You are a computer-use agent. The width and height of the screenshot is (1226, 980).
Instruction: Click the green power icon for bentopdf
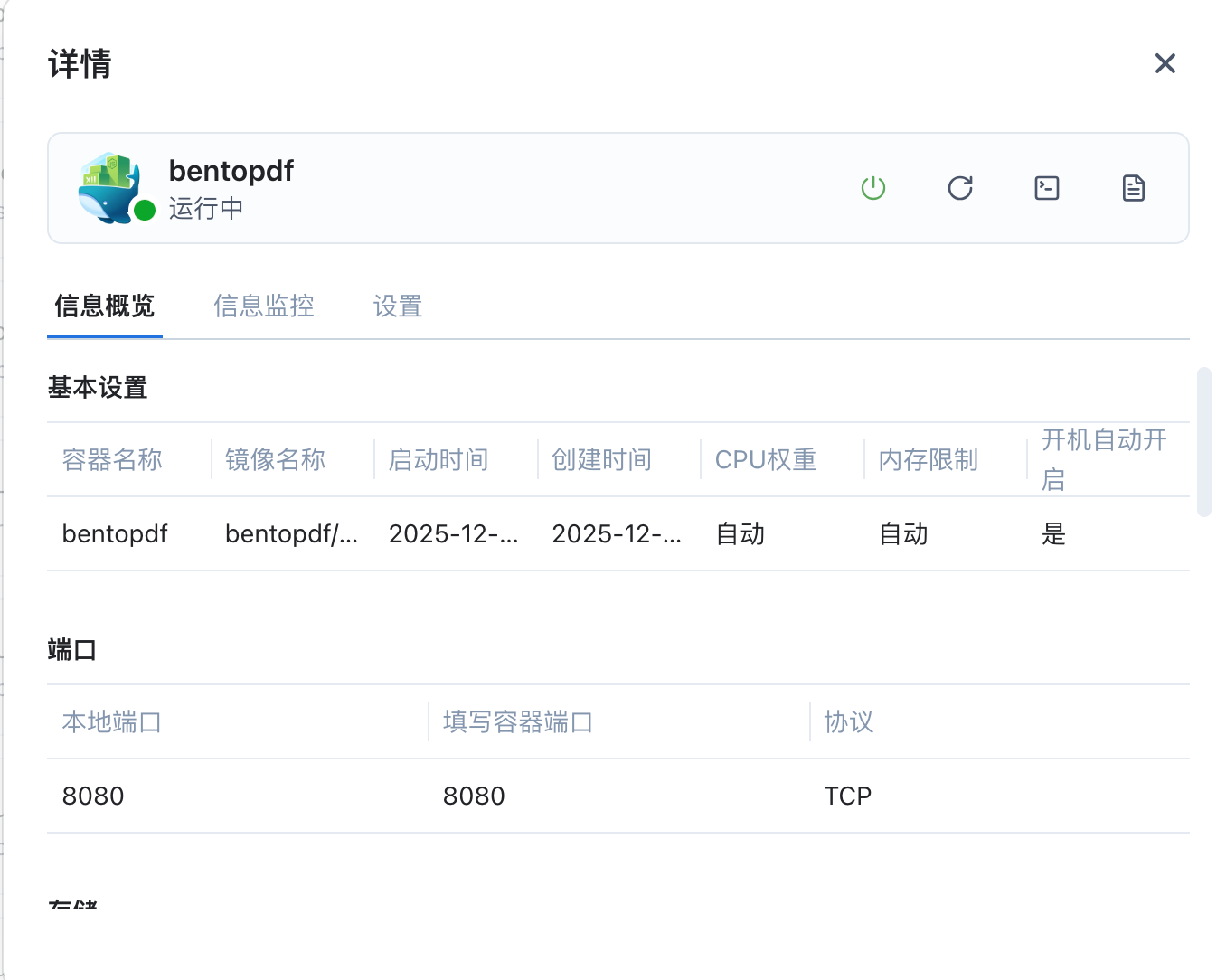872,188
